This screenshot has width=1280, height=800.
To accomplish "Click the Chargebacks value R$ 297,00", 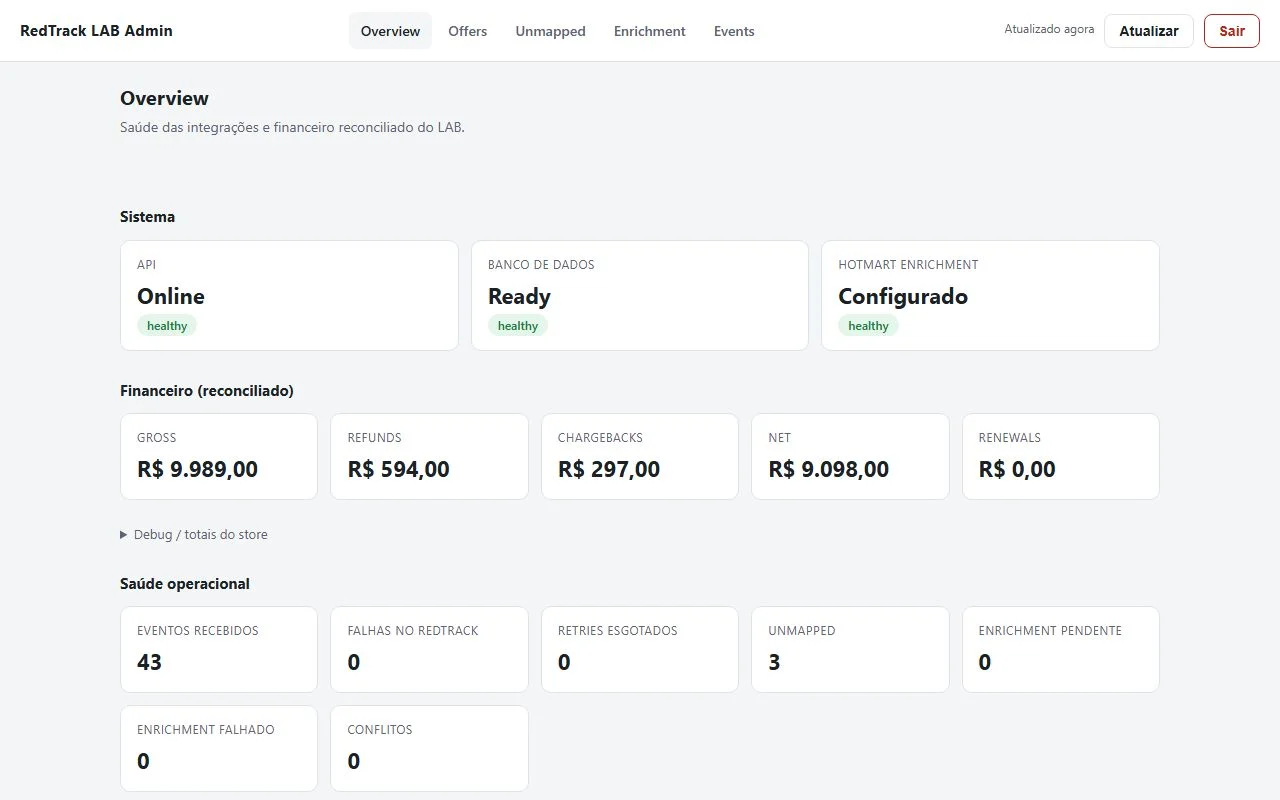I will point(609,469).
